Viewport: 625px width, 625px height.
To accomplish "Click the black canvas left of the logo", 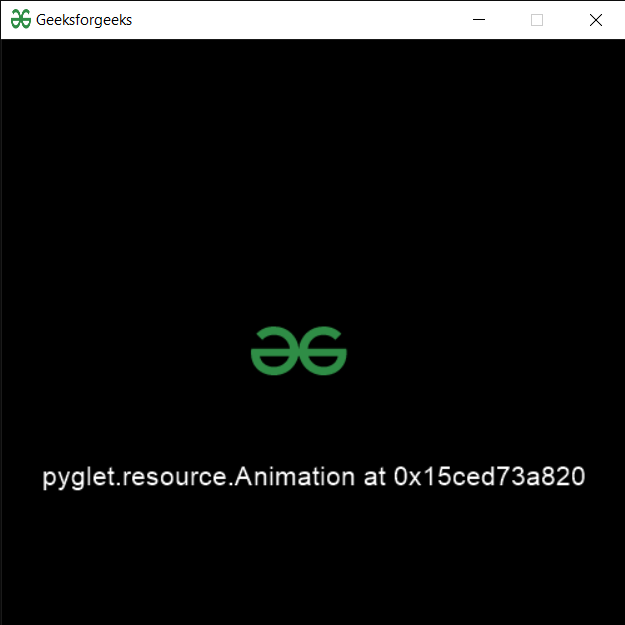I will (126, 351).
